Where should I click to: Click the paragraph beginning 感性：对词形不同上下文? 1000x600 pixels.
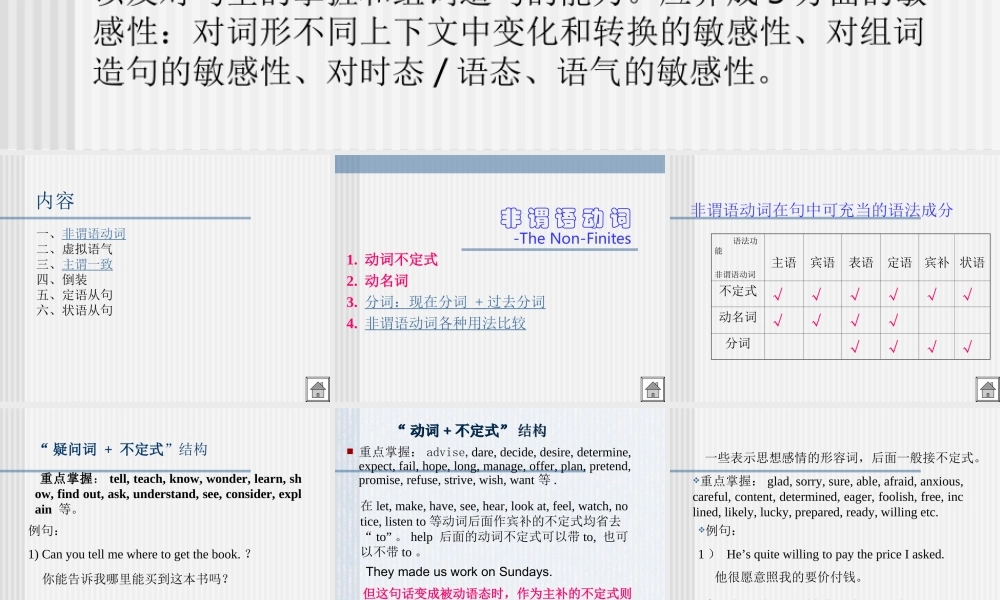click(x=508, y=32)
